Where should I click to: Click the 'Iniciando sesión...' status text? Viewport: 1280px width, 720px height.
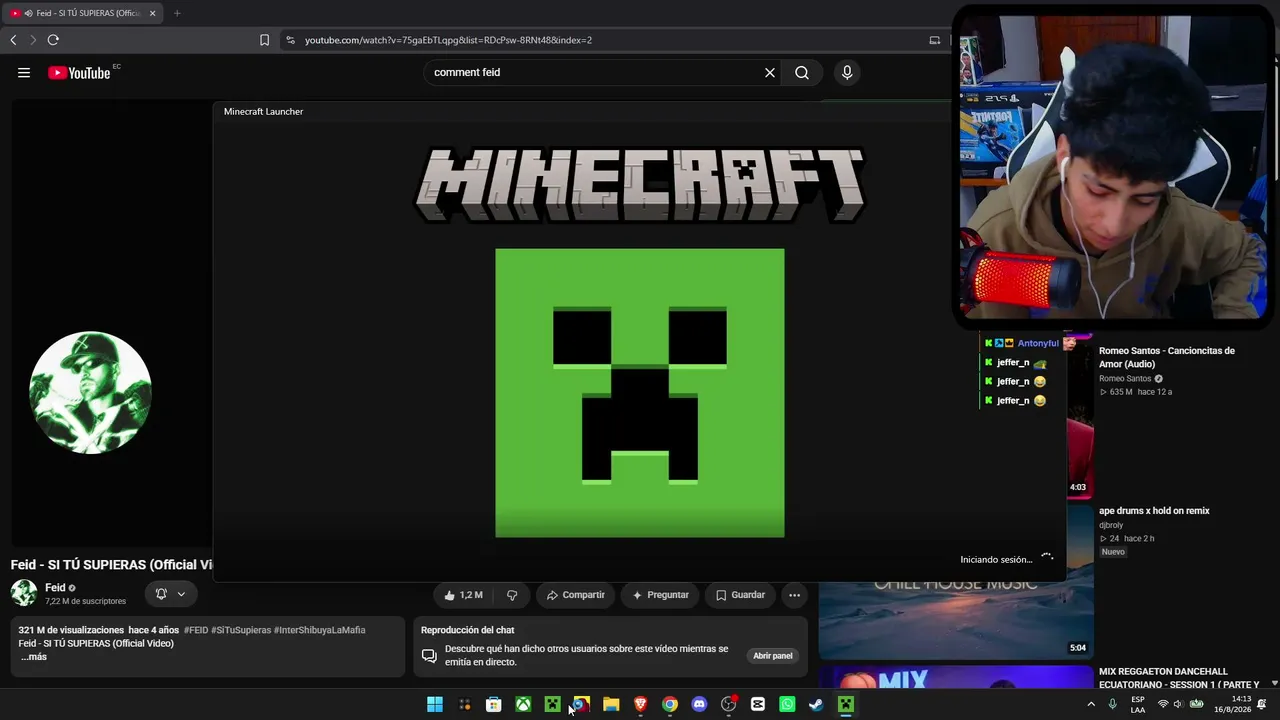(996, 560)
